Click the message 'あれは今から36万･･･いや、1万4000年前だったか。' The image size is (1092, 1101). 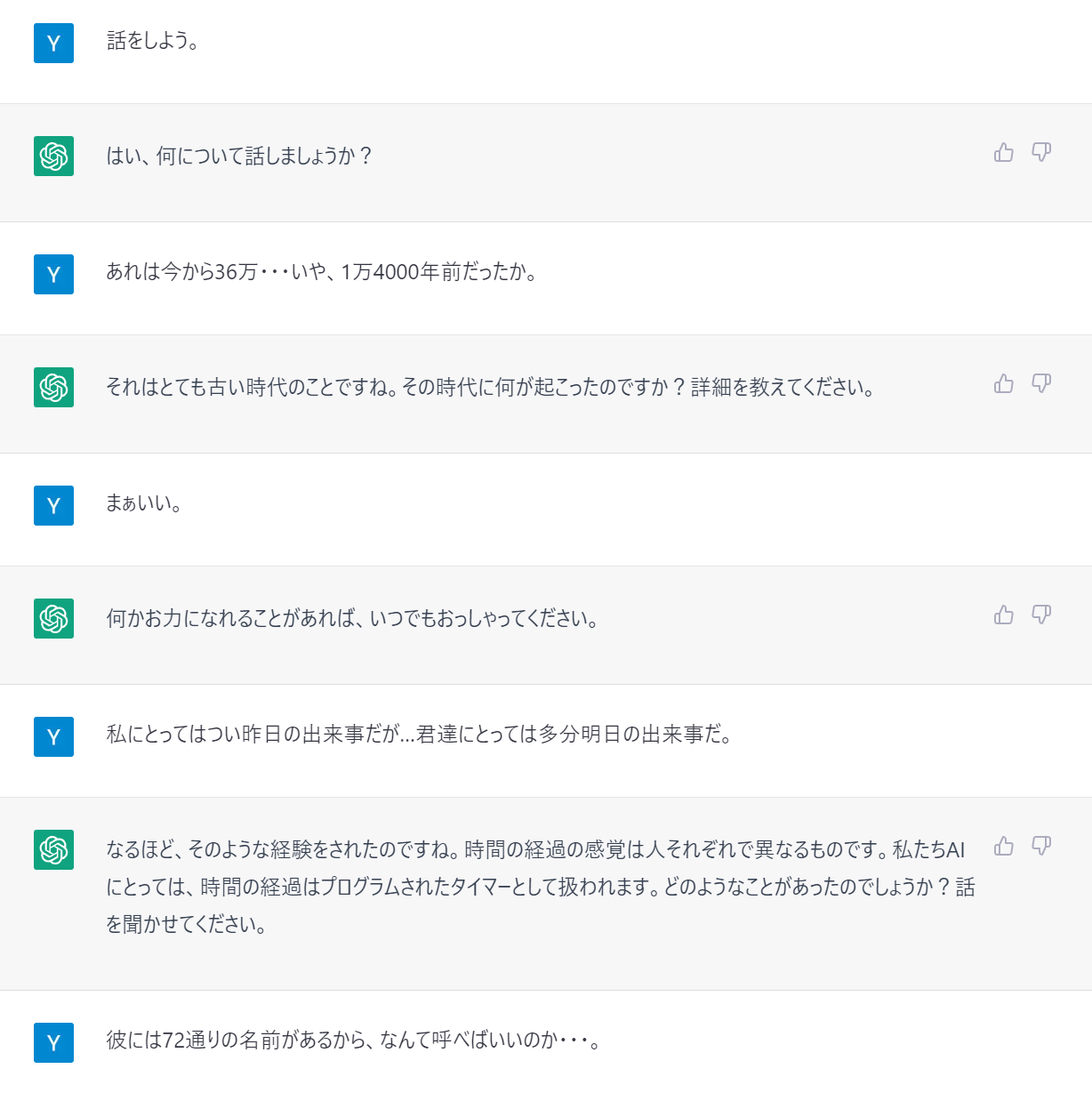point(321,272)
